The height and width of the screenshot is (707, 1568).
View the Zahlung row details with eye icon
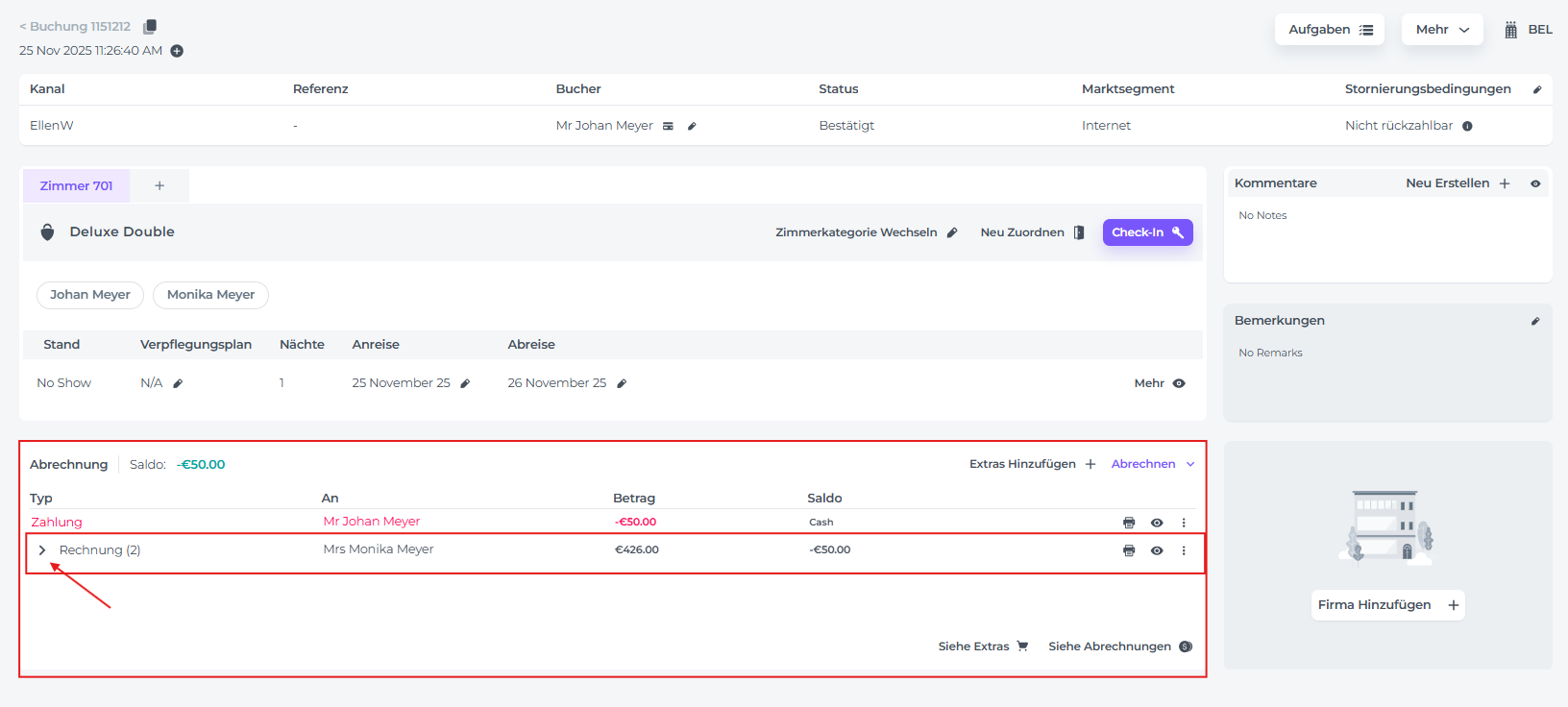[x=1157, y=523]
